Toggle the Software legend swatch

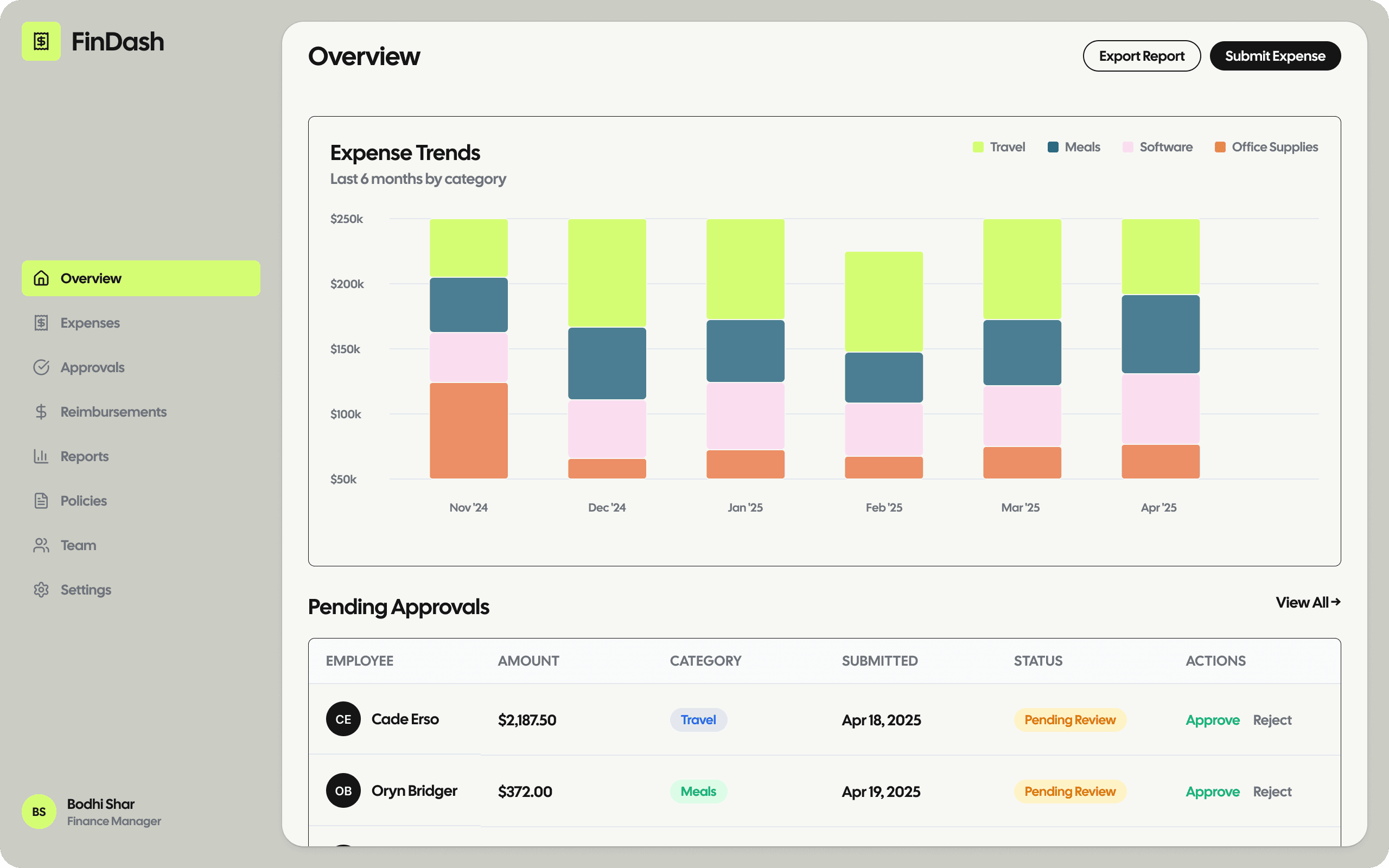pyautogui.click(x=1128, y=147)
